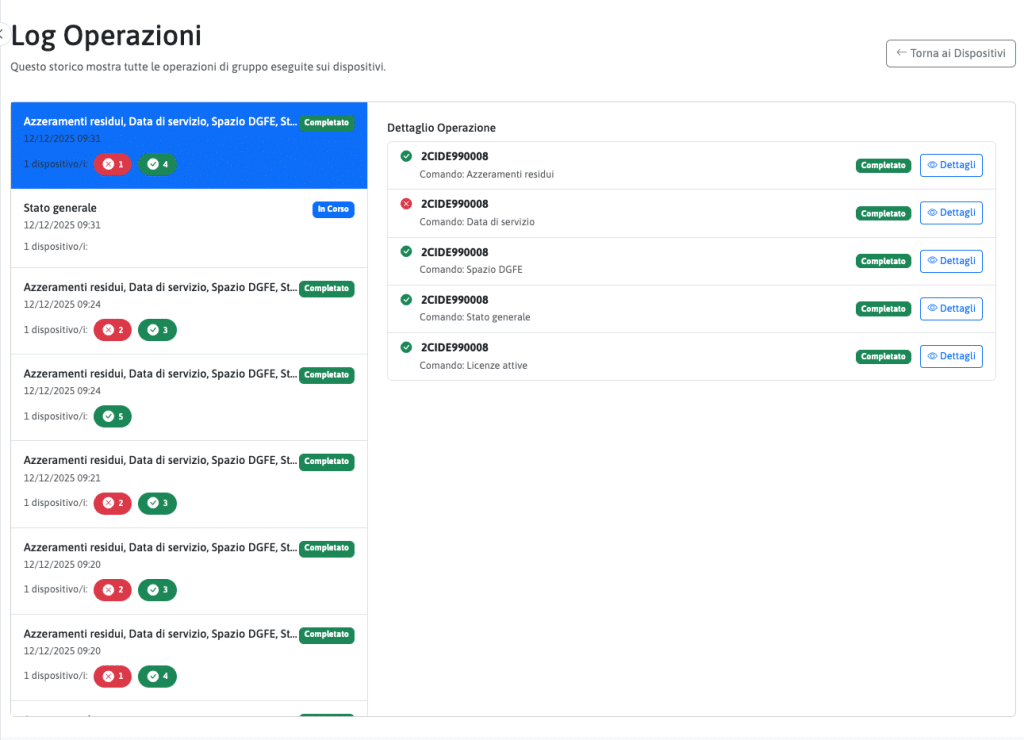1024x740 pixels.
Task: Click green 4 success badge in selected operation
Action: pyautogui.click(x=157, y=164)
